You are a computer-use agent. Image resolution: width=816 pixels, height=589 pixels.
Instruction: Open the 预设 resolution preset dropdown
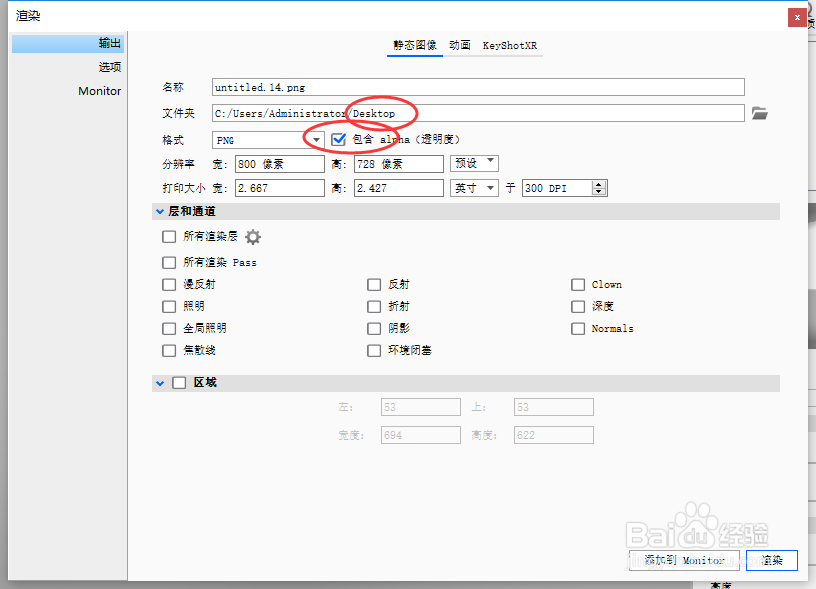click(x=472, y=163)
